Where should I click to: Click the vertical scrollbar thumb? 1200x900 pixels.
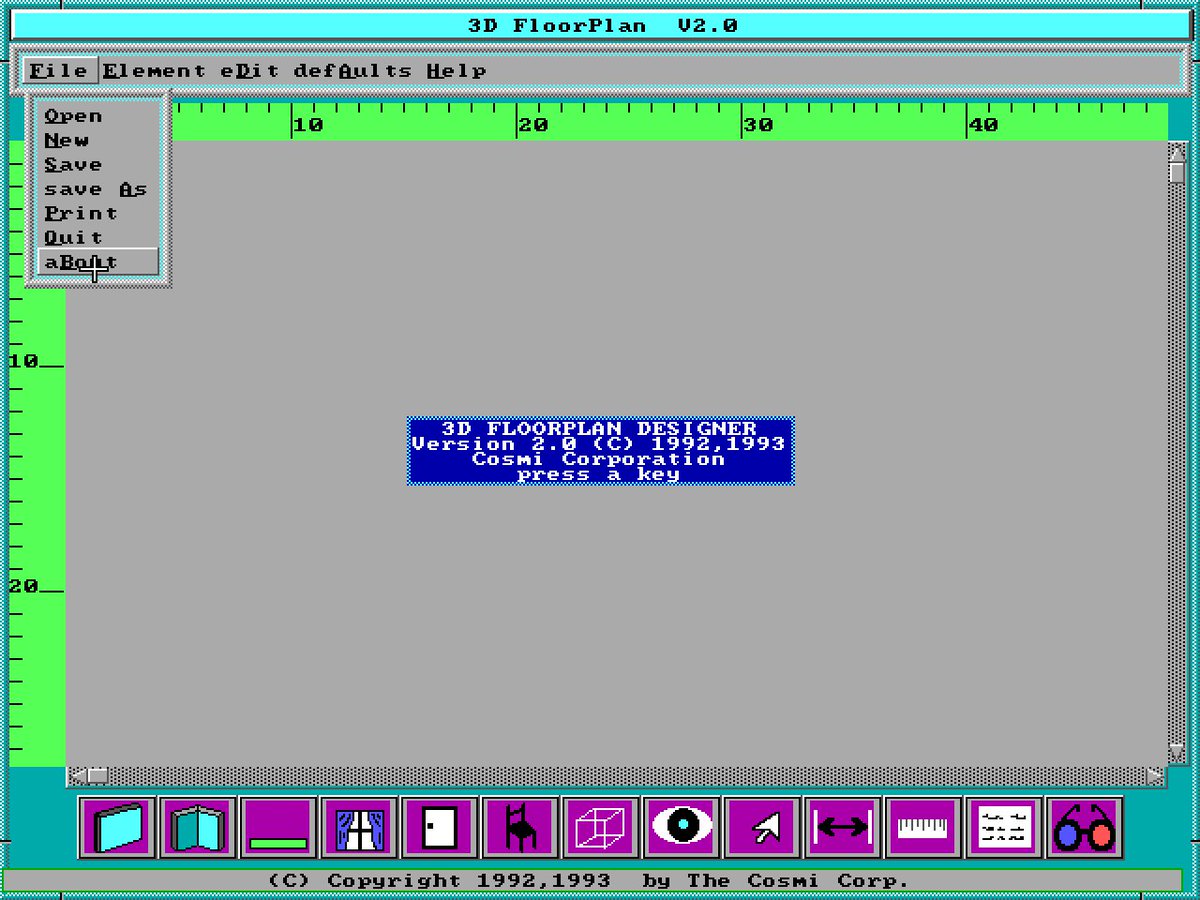tap(1176, 172)
